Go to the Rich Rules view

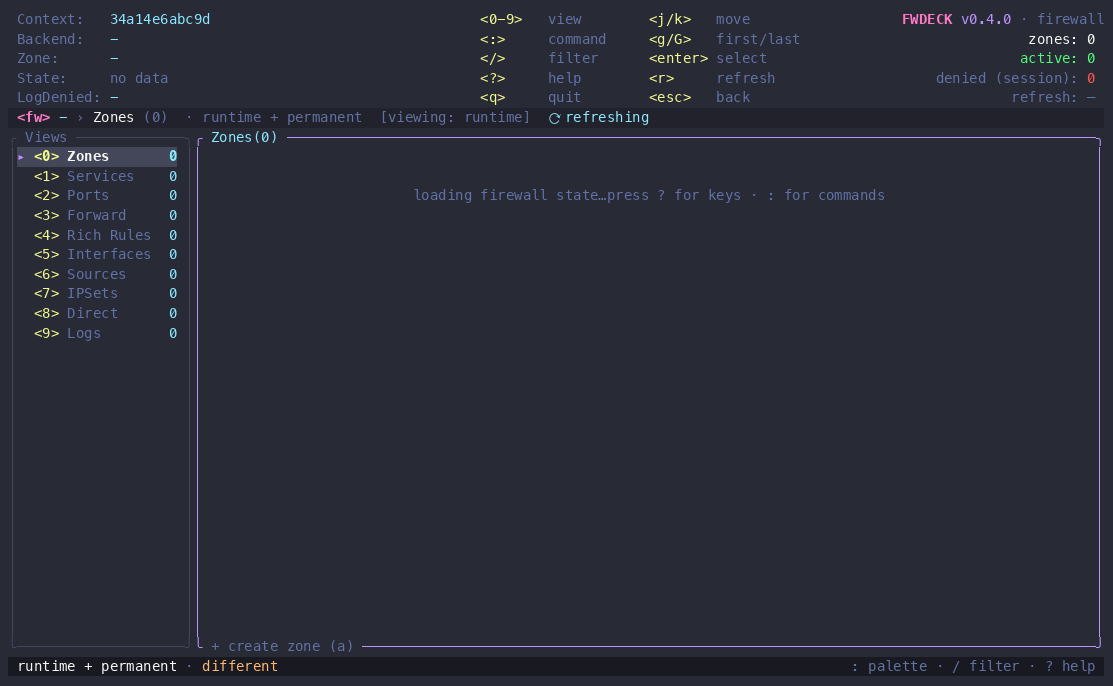click(97, 235)
